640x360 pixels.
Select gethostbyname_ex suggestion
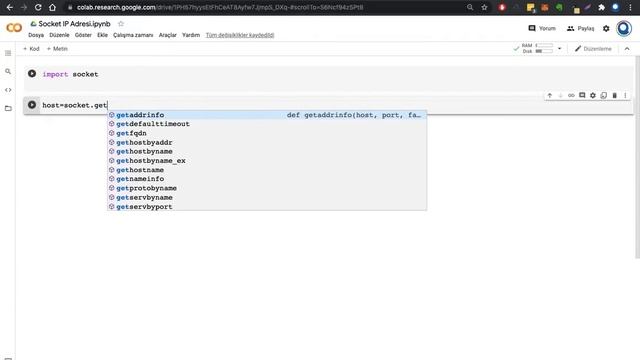pyautogui.click(x=267, y=161)
